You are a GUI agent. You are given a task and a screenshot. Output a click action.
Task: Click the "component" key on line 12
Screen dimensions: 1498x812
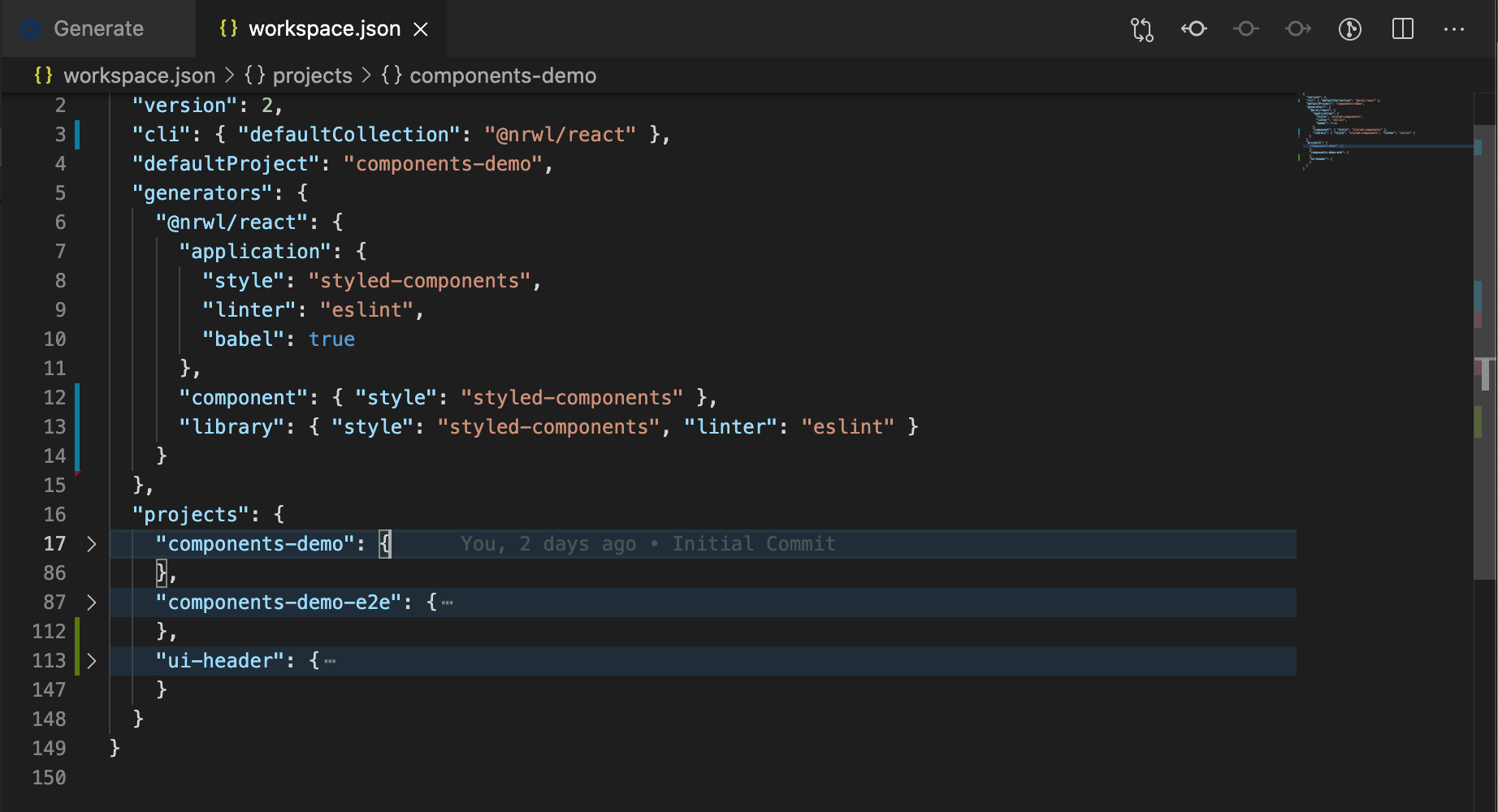(x=243, y=398)
